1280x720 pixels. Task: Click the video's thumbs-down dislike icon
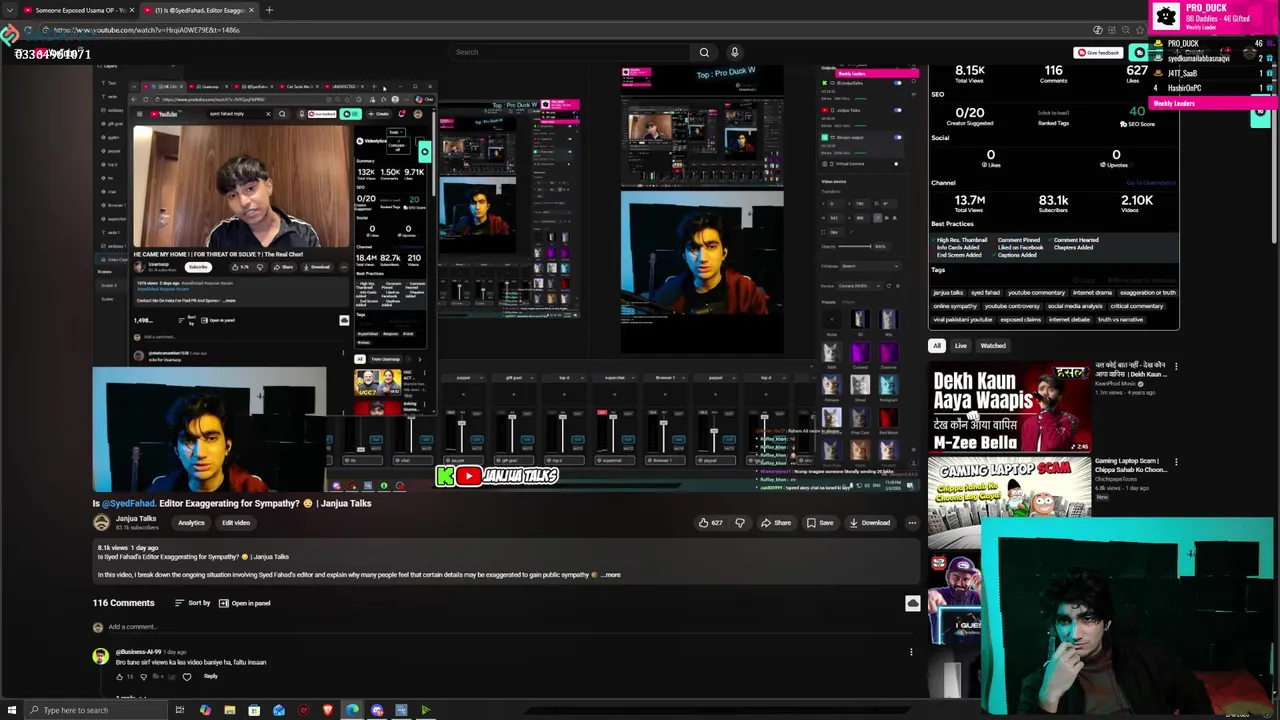(x=740, y=523)
